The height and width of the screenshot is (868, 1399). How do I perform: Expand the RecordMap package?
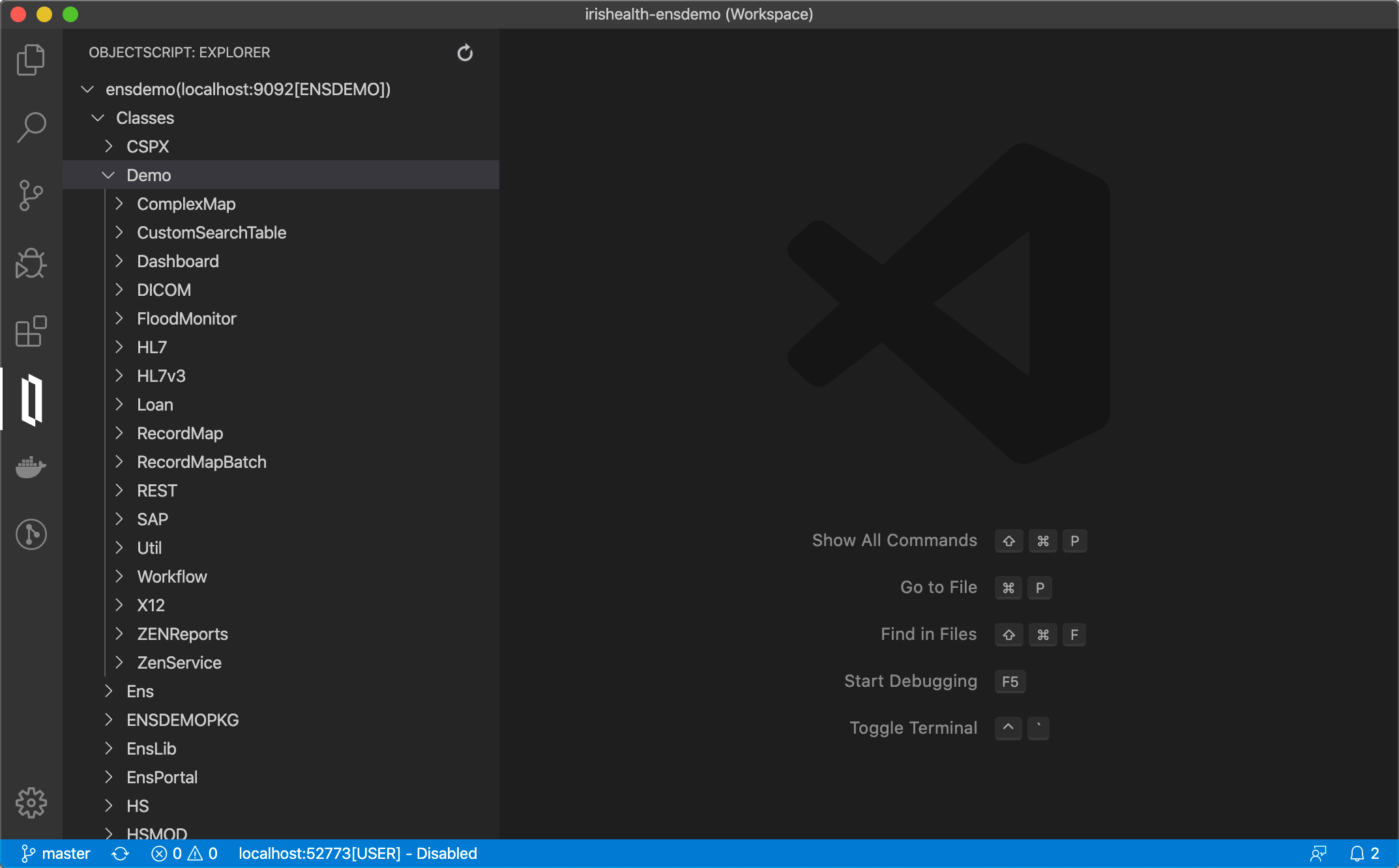pos(119,433)
